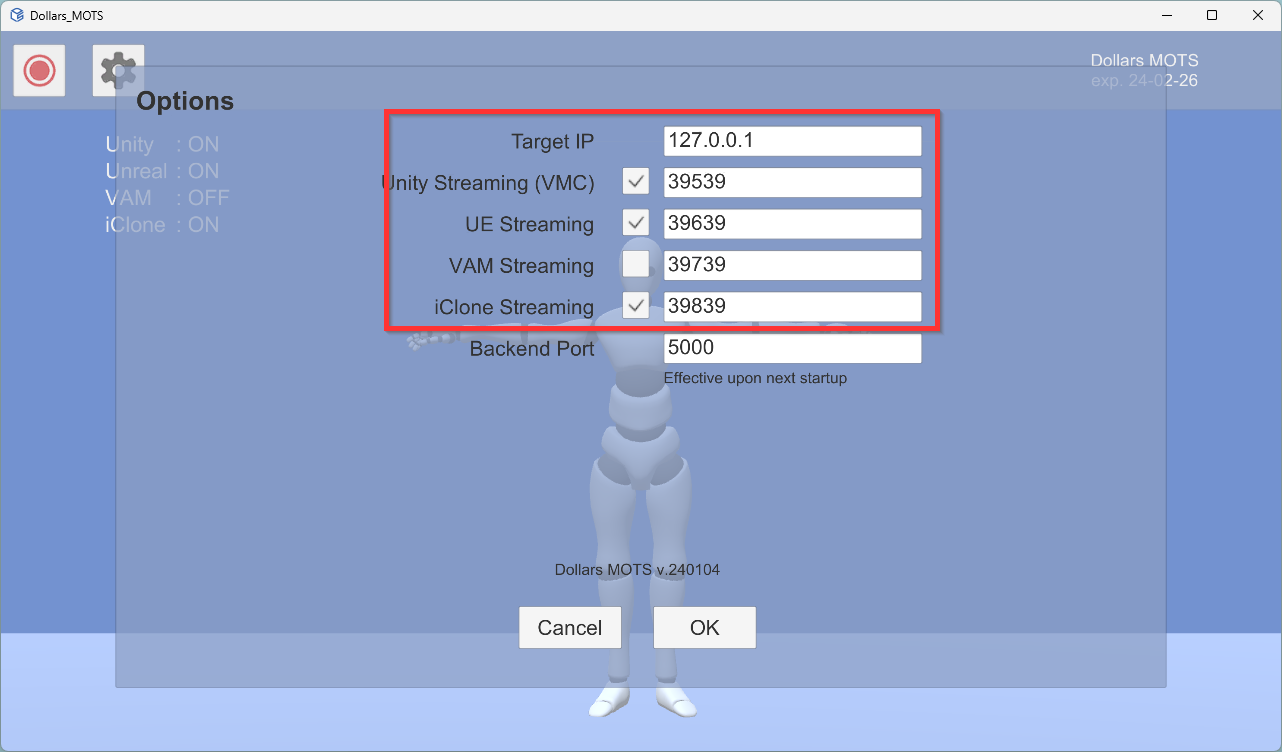This screenshot has height=752, width=1282.
Task: Confirm options with the OK button
Action: (704, 628)
